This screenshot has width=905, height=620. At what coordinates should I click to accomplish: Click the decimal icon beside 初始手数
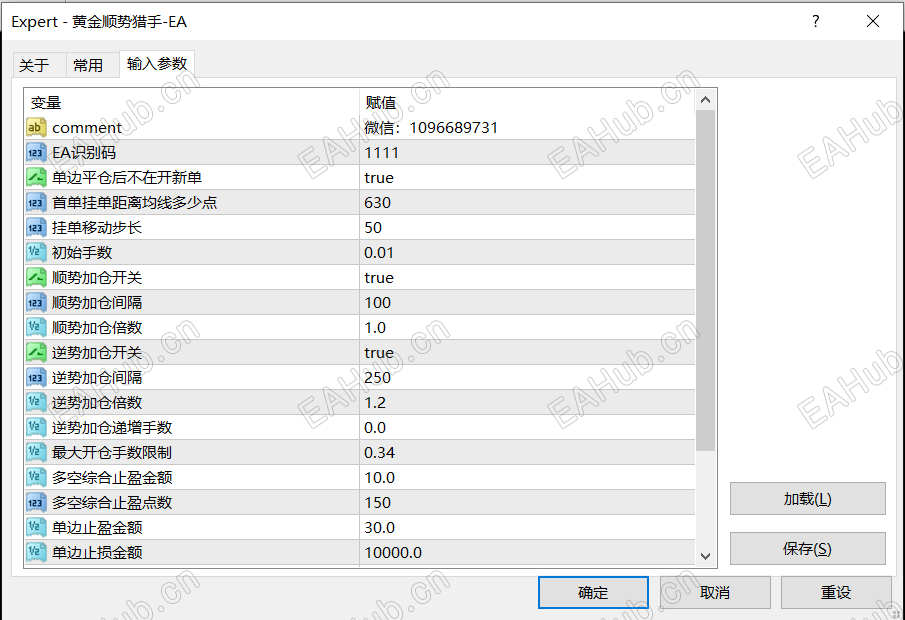coord(37,253)
